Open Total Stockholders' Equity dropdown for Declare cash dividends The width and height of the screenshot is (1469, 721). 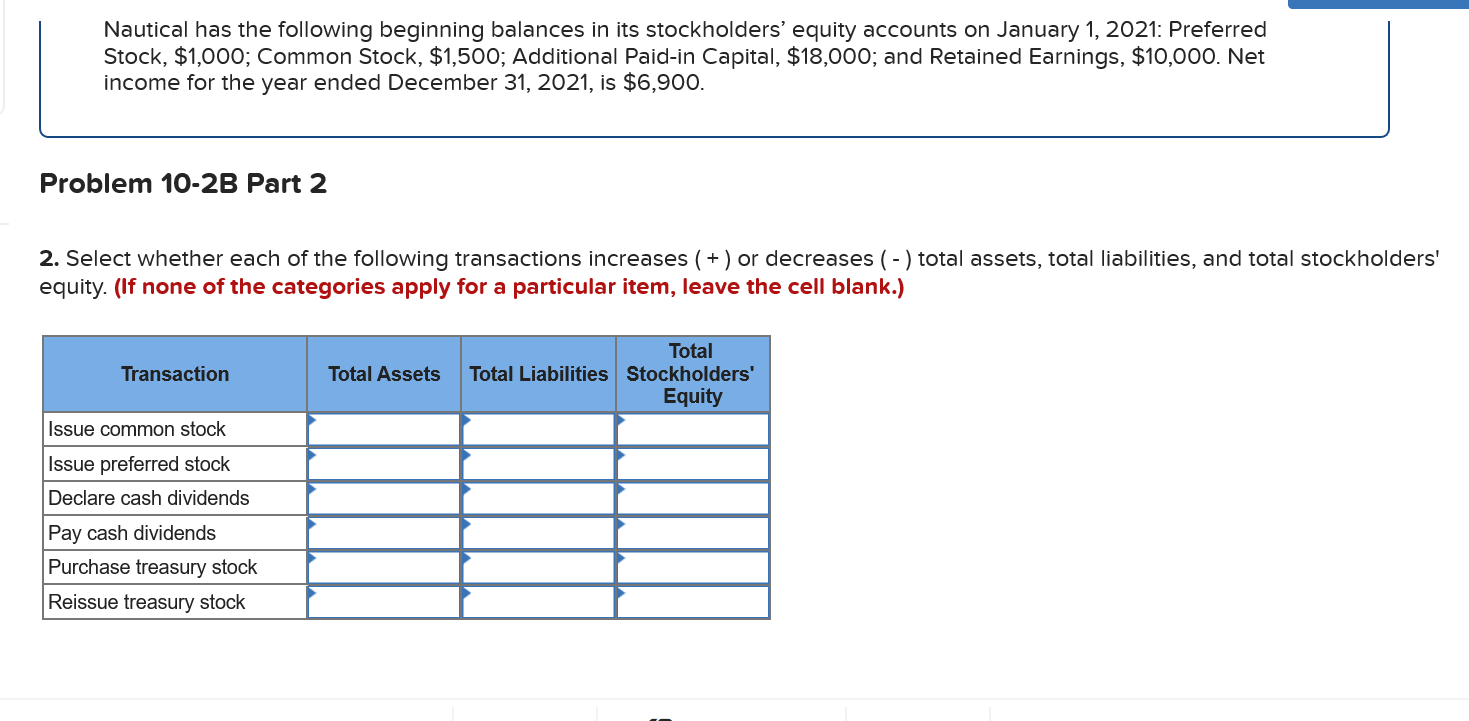tap(692, 497)
